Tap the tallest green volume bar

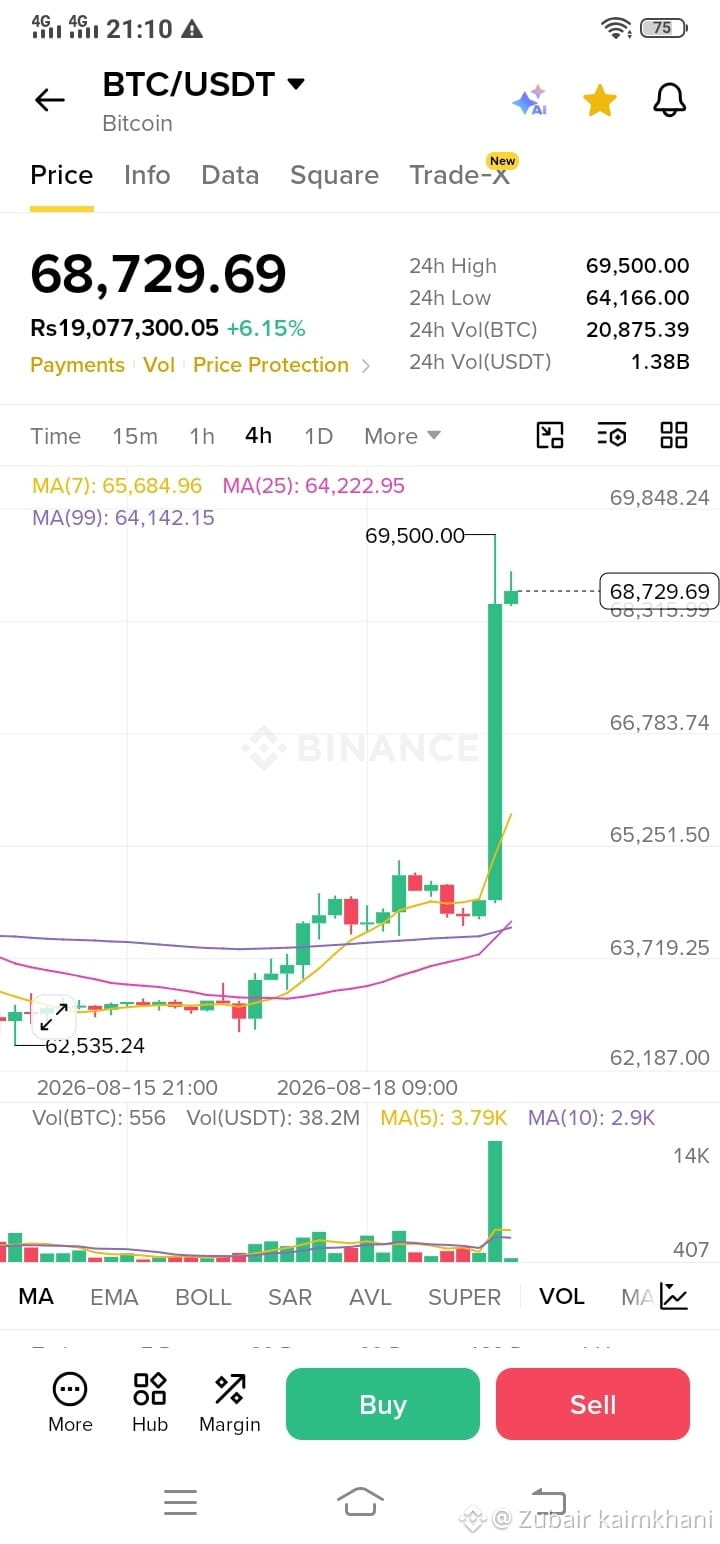pos(495,1201)
